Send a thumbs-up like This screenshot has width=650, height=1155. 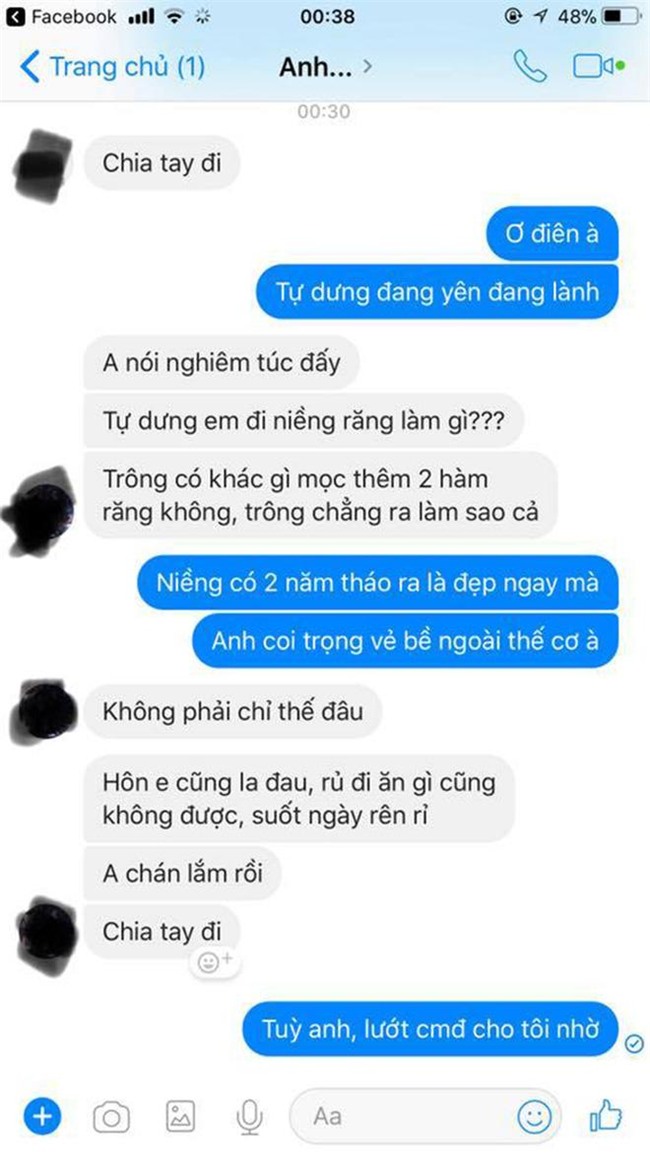606,1117
